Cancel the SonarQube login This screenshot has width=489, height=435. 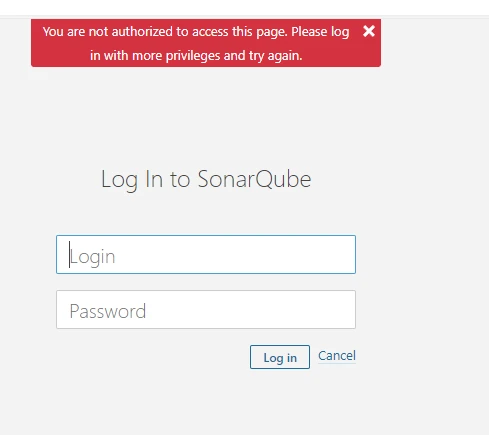tap(337, 356)
